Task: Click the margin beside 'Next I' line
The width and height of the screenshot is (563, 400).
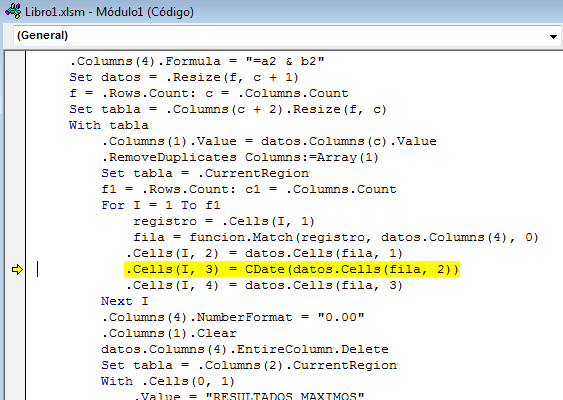Action: point(15,301)
